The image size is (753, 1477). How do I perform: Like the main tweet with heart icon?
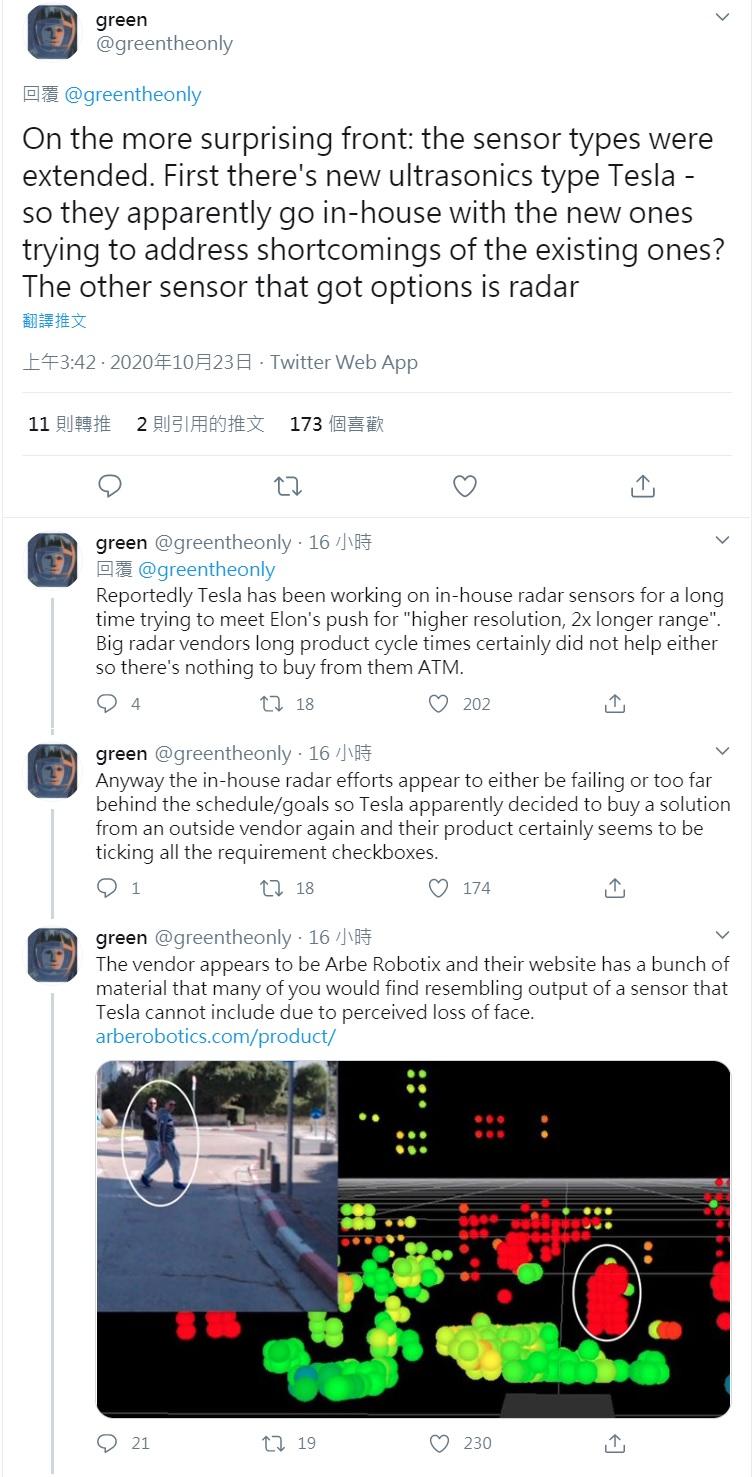point(465,486)
